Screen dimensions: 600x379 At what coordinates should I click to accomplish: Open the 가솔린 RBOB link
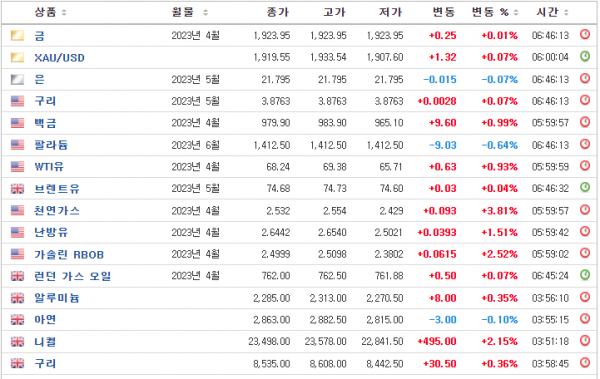(69, 255)
